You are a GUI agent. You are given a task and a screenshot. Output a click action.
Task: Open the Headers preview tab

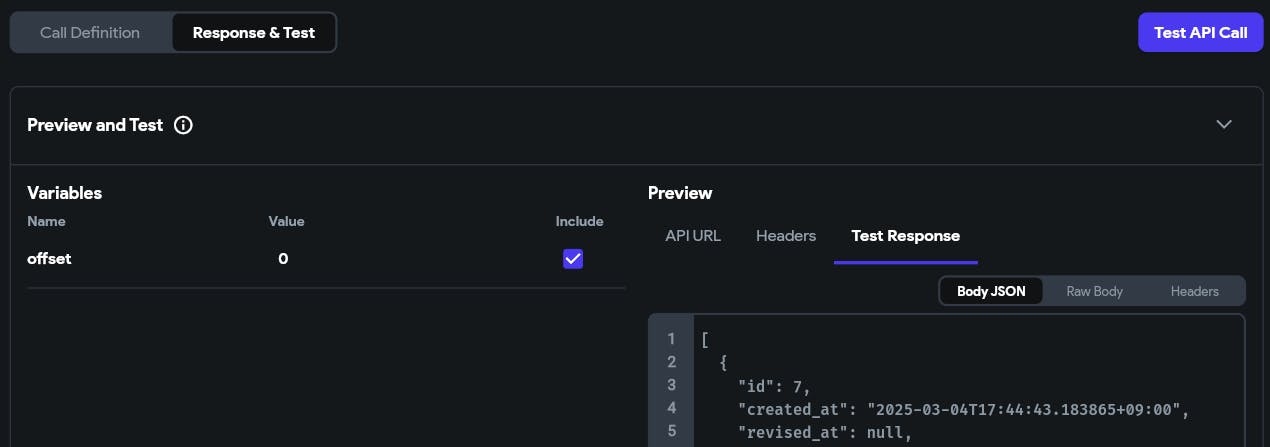pos(786,236)
